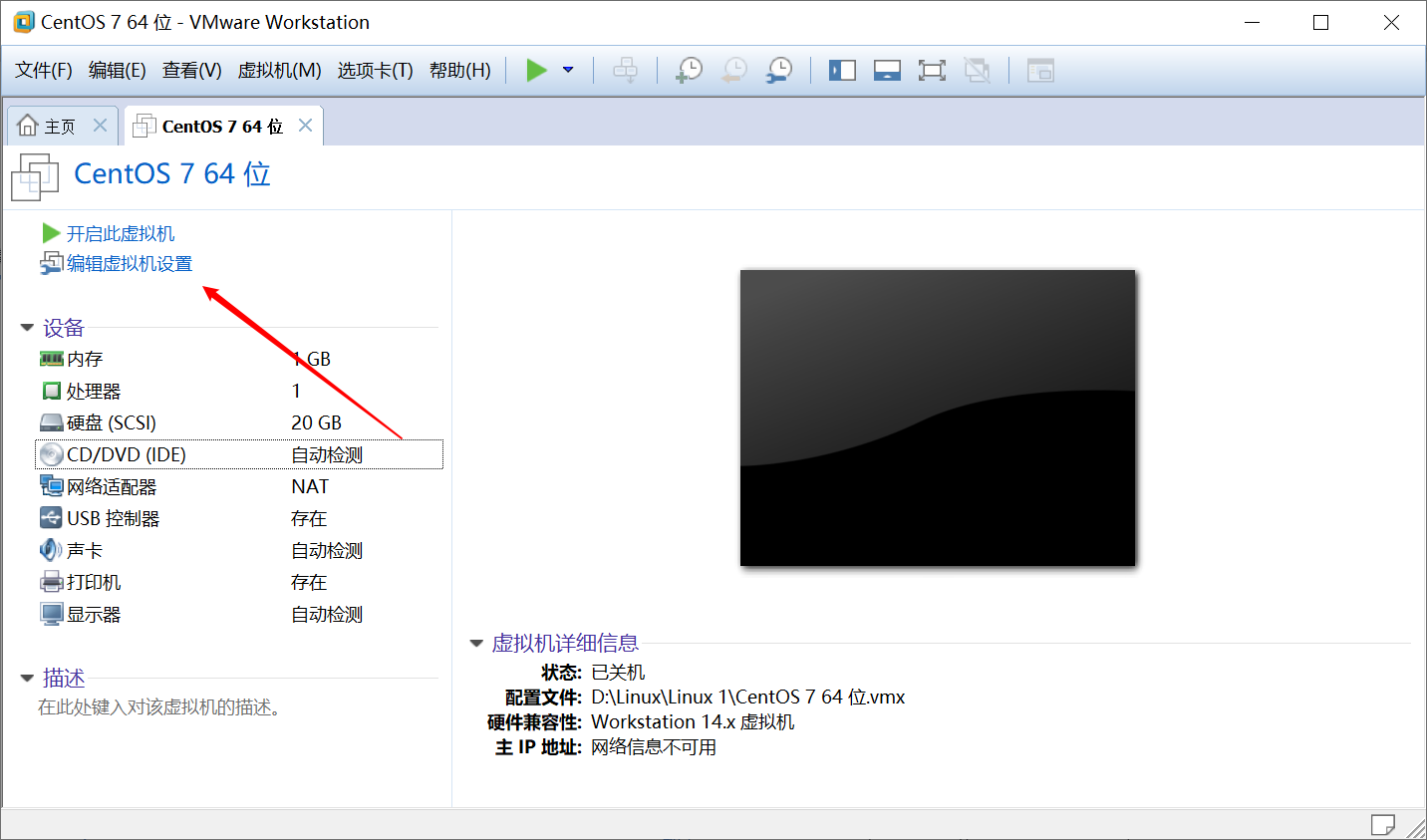
Task: Open the Snapshot Manager toolbar icon
Action: pyautogui.click(x=778, y=70)
